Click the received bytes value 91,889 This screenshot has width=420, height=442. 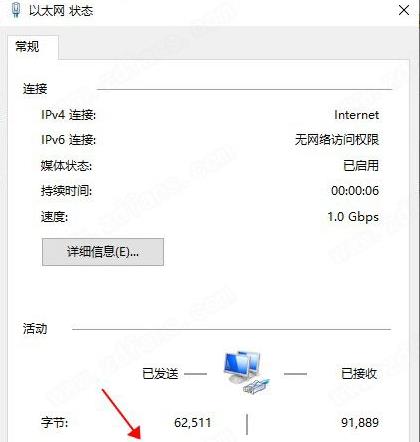coord(360,423)
